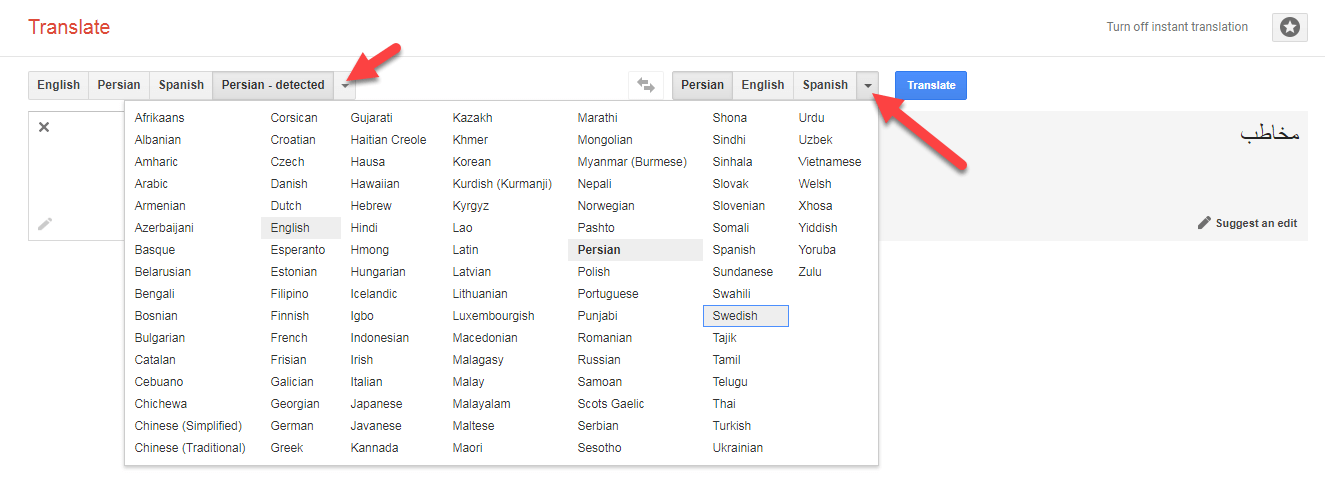The width and height of the screenshot is (1325, 489).
Task: Choose Luxembourgish from the dropdown list
Action: tap(493, 316)
